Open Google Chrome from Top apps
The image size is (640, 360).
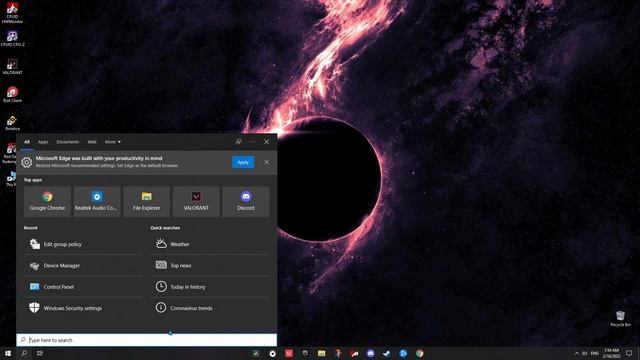click(x=47, y=201)
